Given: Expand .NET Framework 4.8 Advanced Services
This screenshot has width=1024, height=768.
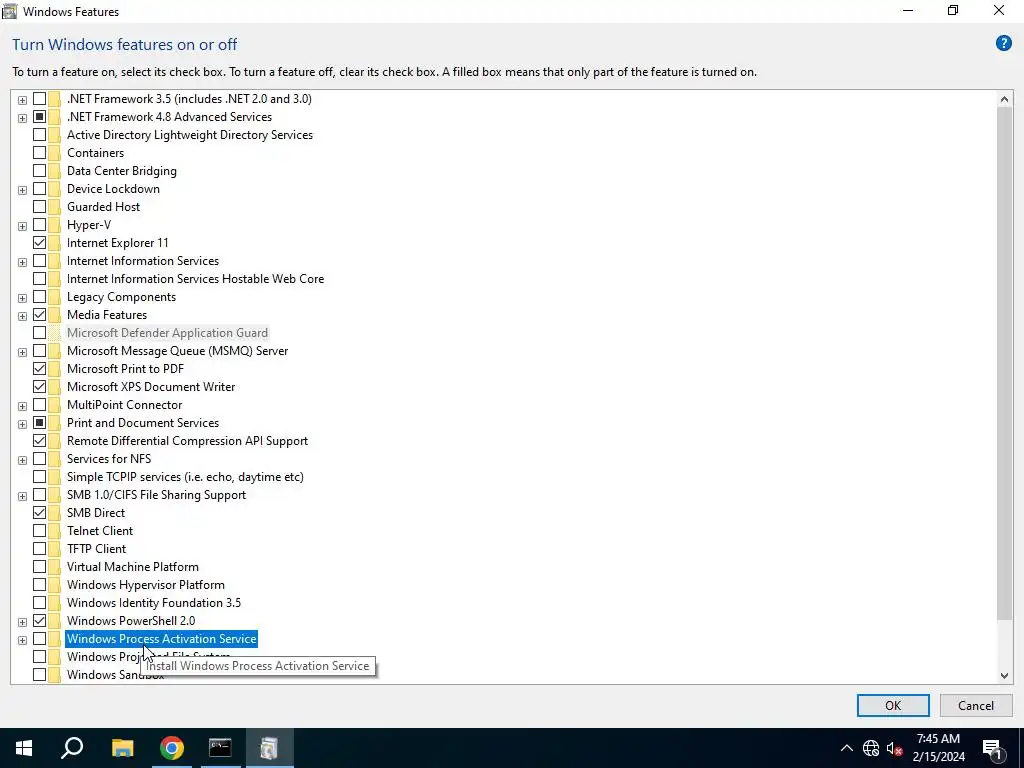Looking at the screenshot, I should point(22,118).
